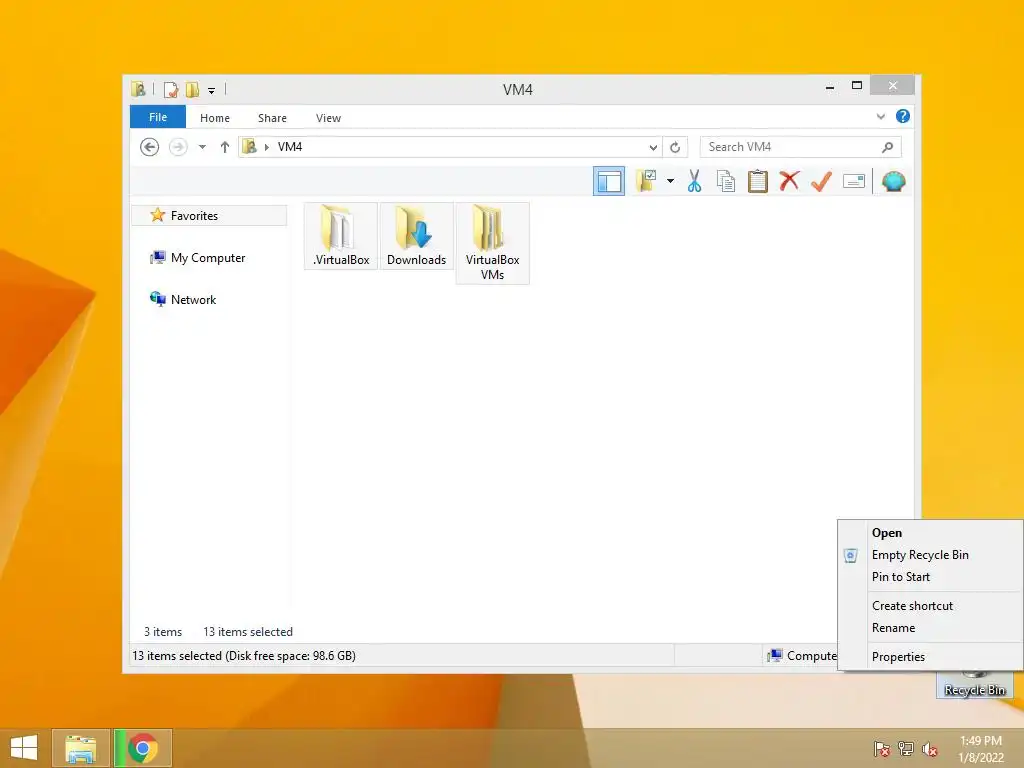
Task: Click Computer label in status bar
Action: tap(812, 656)
